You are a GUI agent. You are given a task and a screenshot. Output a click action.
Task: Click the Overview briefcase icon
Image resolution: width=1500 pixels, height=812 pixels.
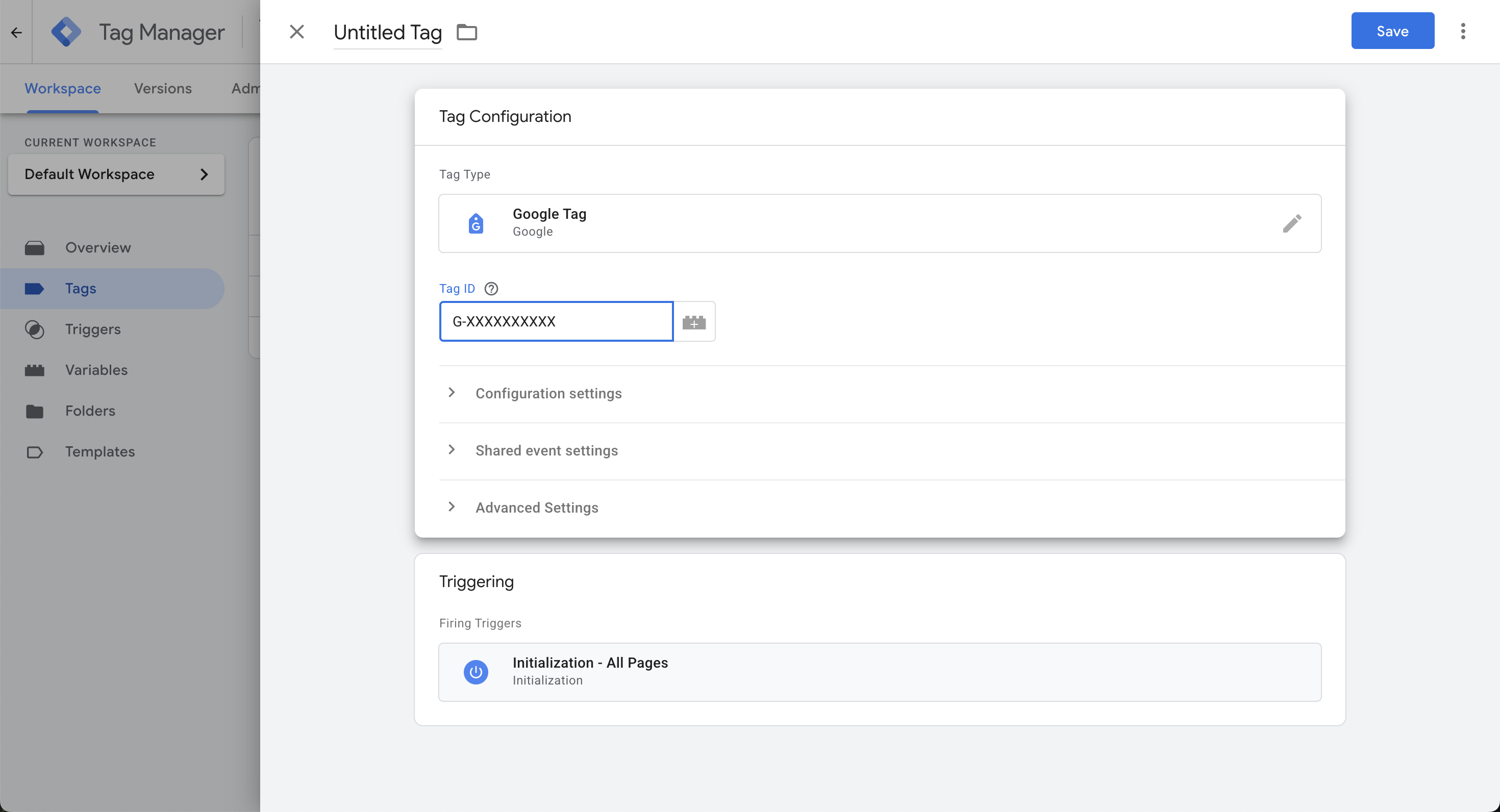(34, 248)
